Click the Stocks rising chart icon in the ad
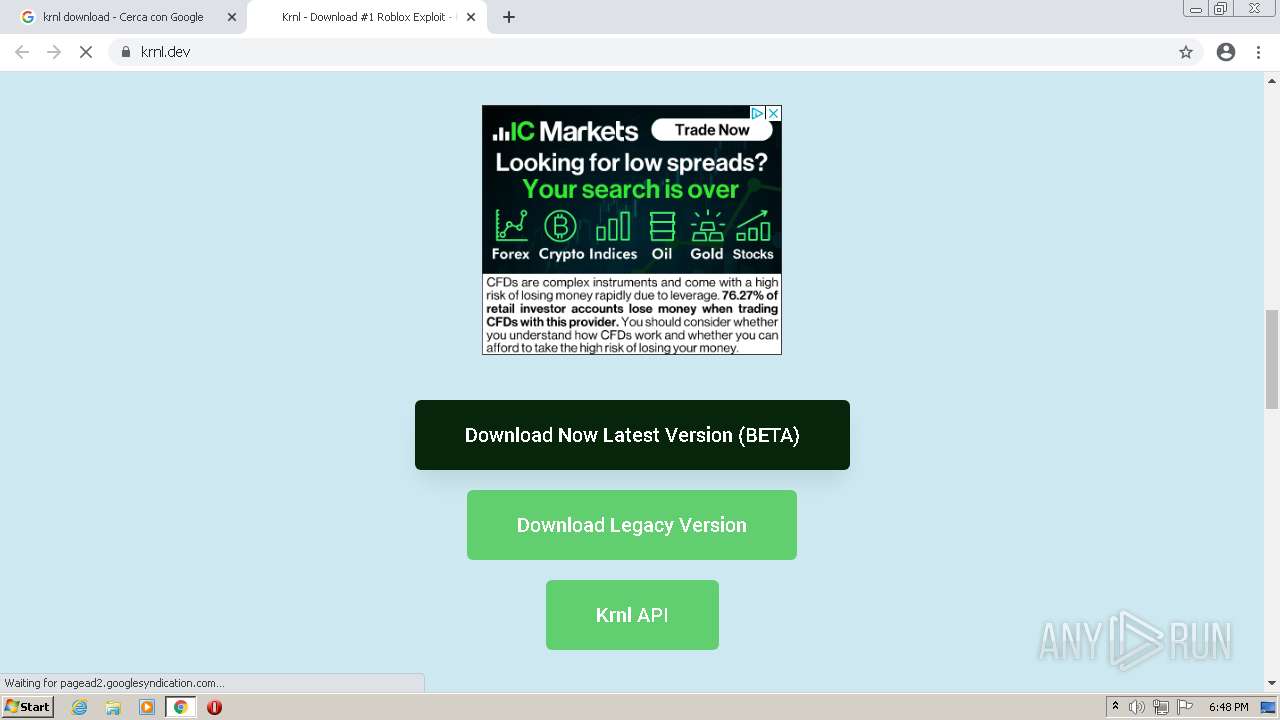The height and width of the screenshot is (720, 1280). pos(753,226)
